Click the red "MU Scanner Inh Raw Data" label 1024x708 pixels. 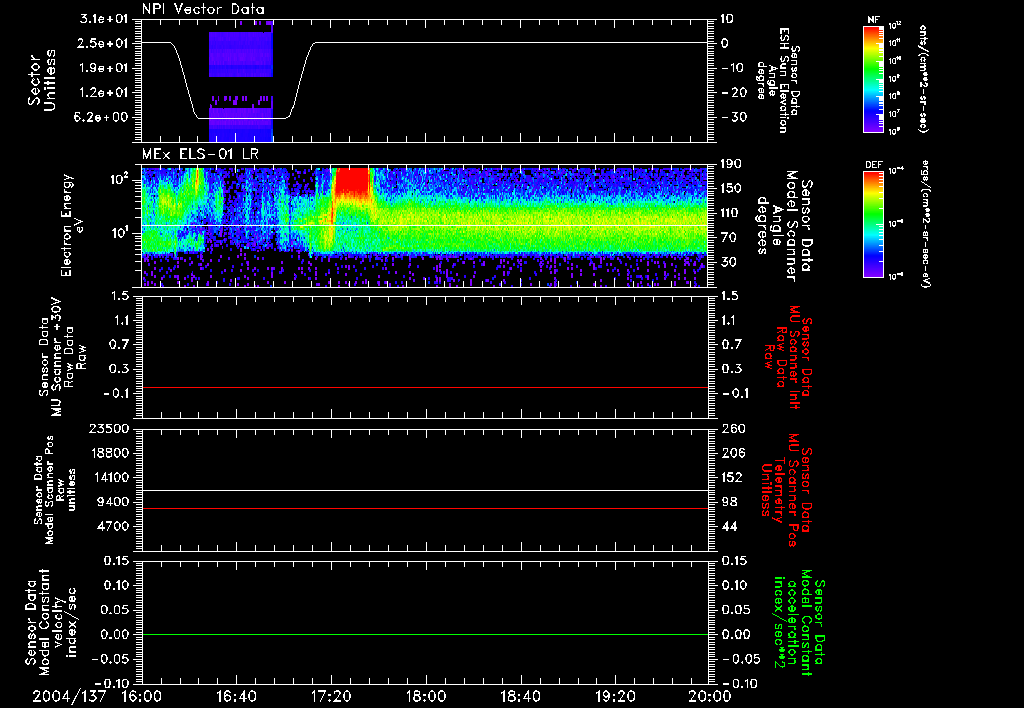coord(789,357)
